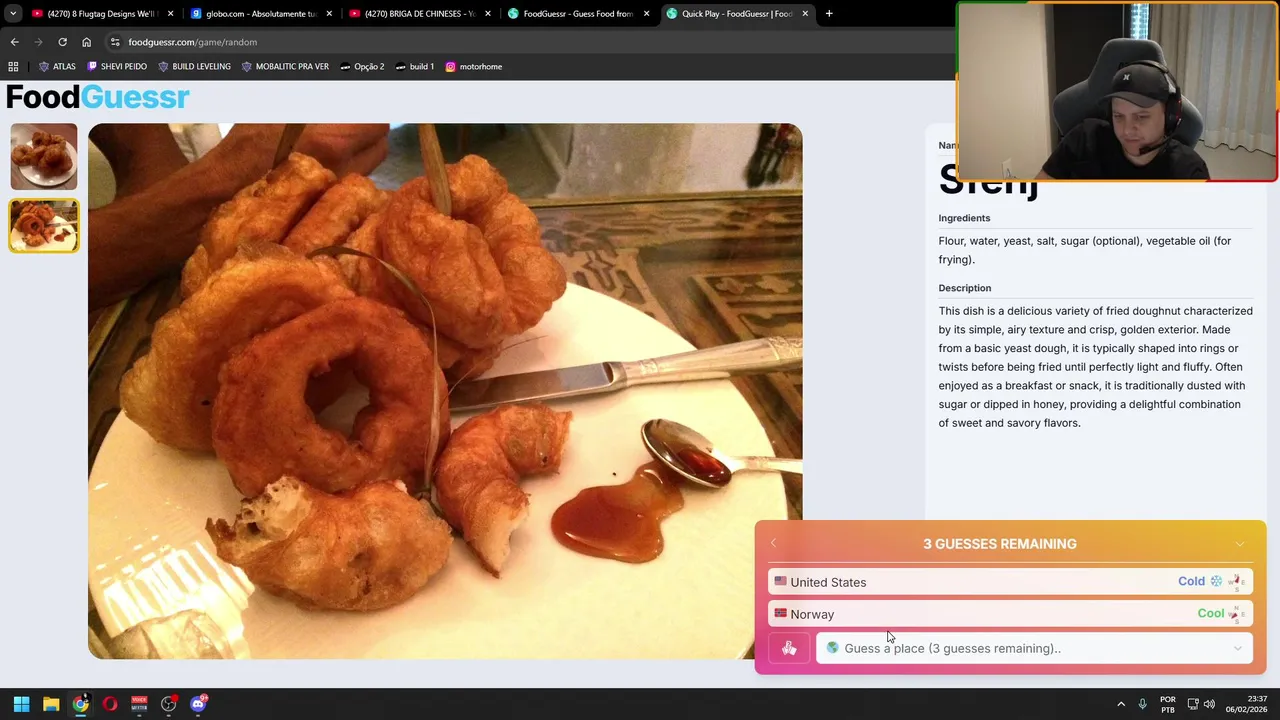Reload the current page
The image size is (1280, 720).
[62, 42]
